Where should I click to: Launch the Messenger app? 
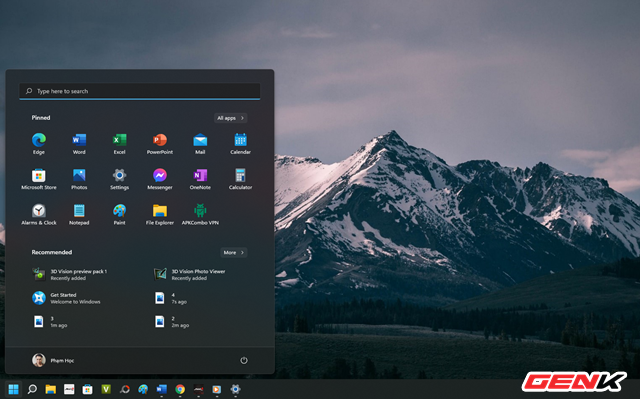coord(160,179)
